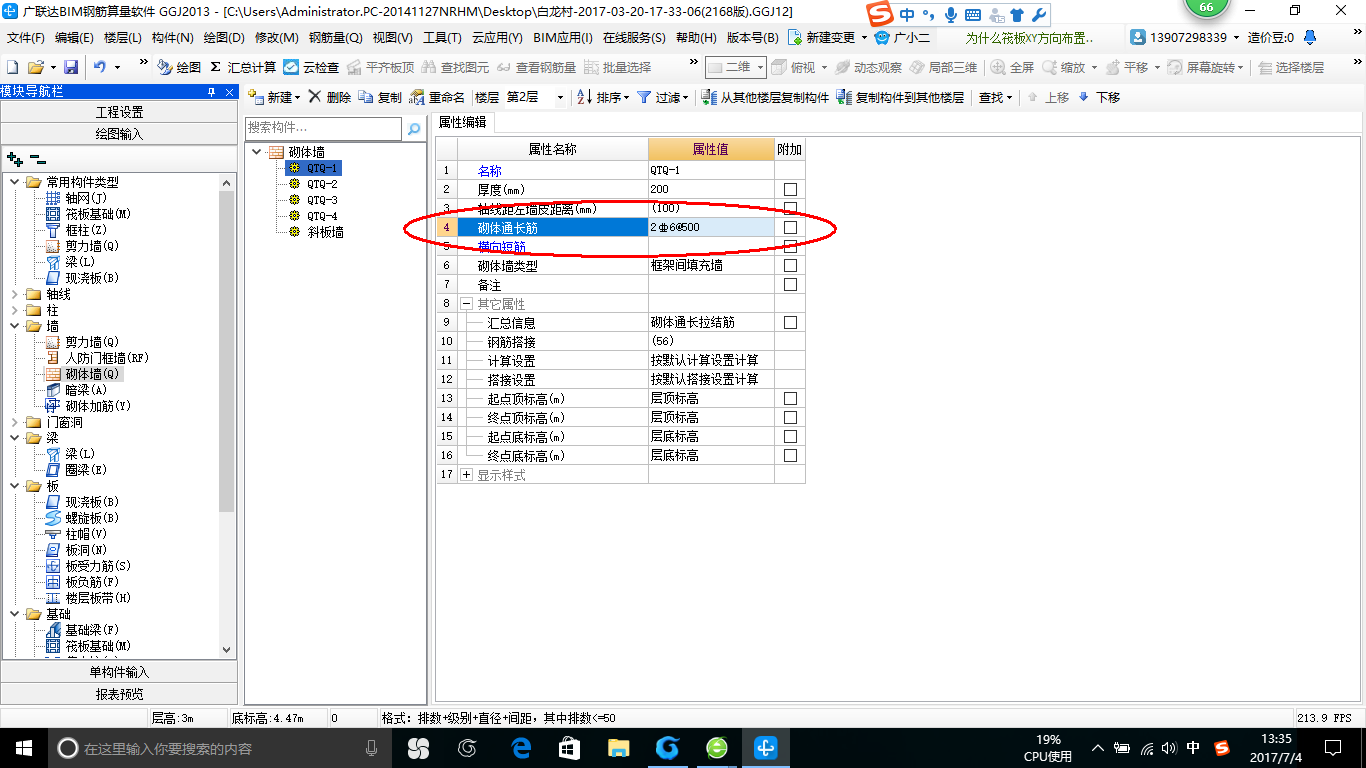This screenshot has height=768, width=1366.
Task: Click the expand-all plus icon in navigation
Action: 15,159
